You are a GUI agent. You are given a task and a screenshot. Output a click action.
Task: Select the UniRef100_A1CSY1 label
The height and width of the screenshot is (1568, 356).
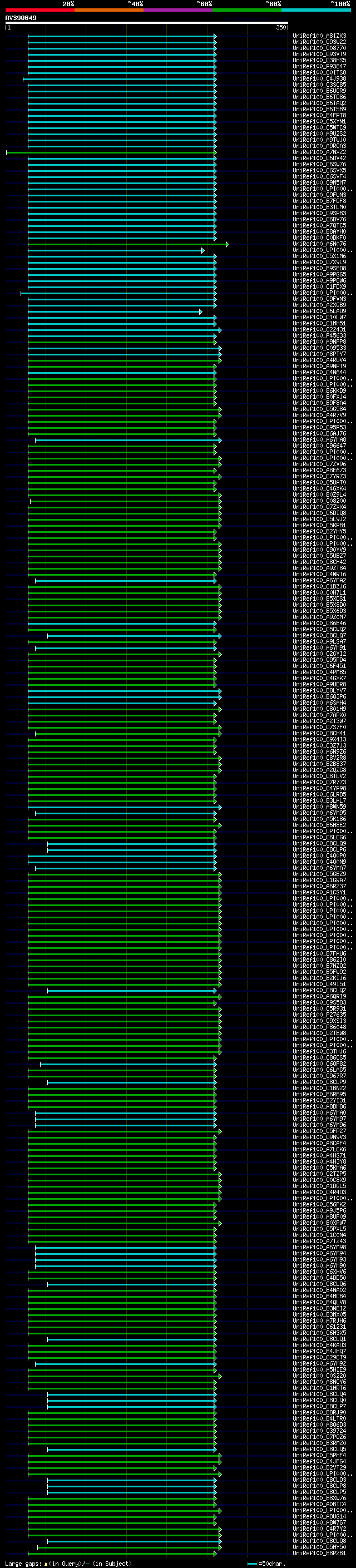click(x=319, y=892)
